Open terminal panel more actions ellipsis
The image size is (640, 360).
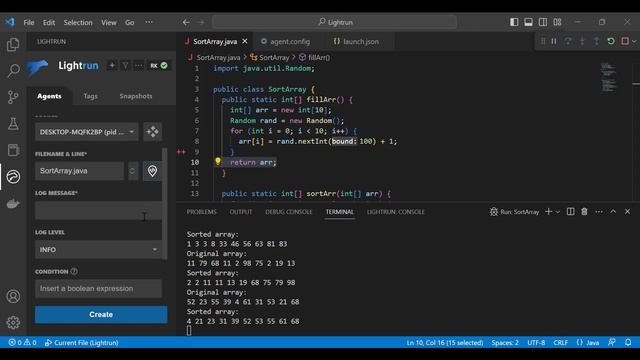[x=599, y=211]
